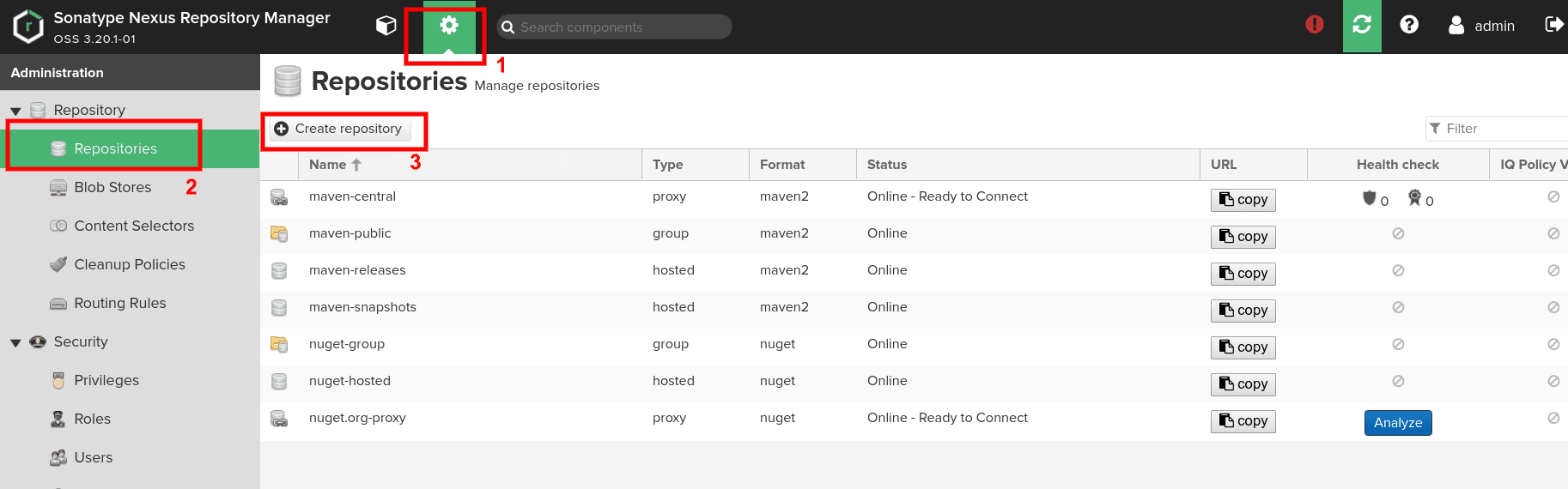Viewport: 1568px width, 489px height.
Task: Open the maven-public repository row
Action: click(914, 236)
